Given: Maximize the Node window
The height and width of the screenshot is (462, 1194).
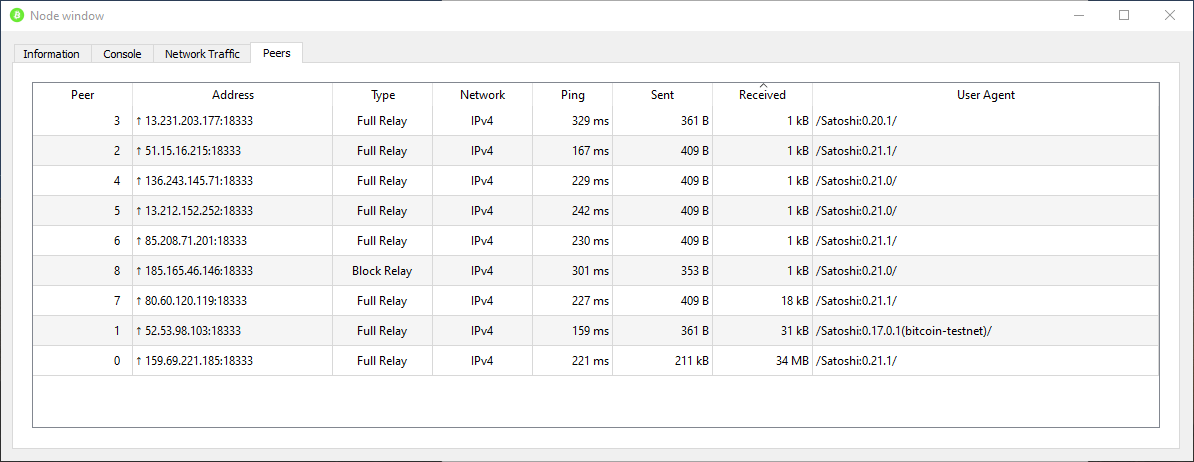Looking at the screenshot, I should pyautogui.click(x=1124, y=16).
